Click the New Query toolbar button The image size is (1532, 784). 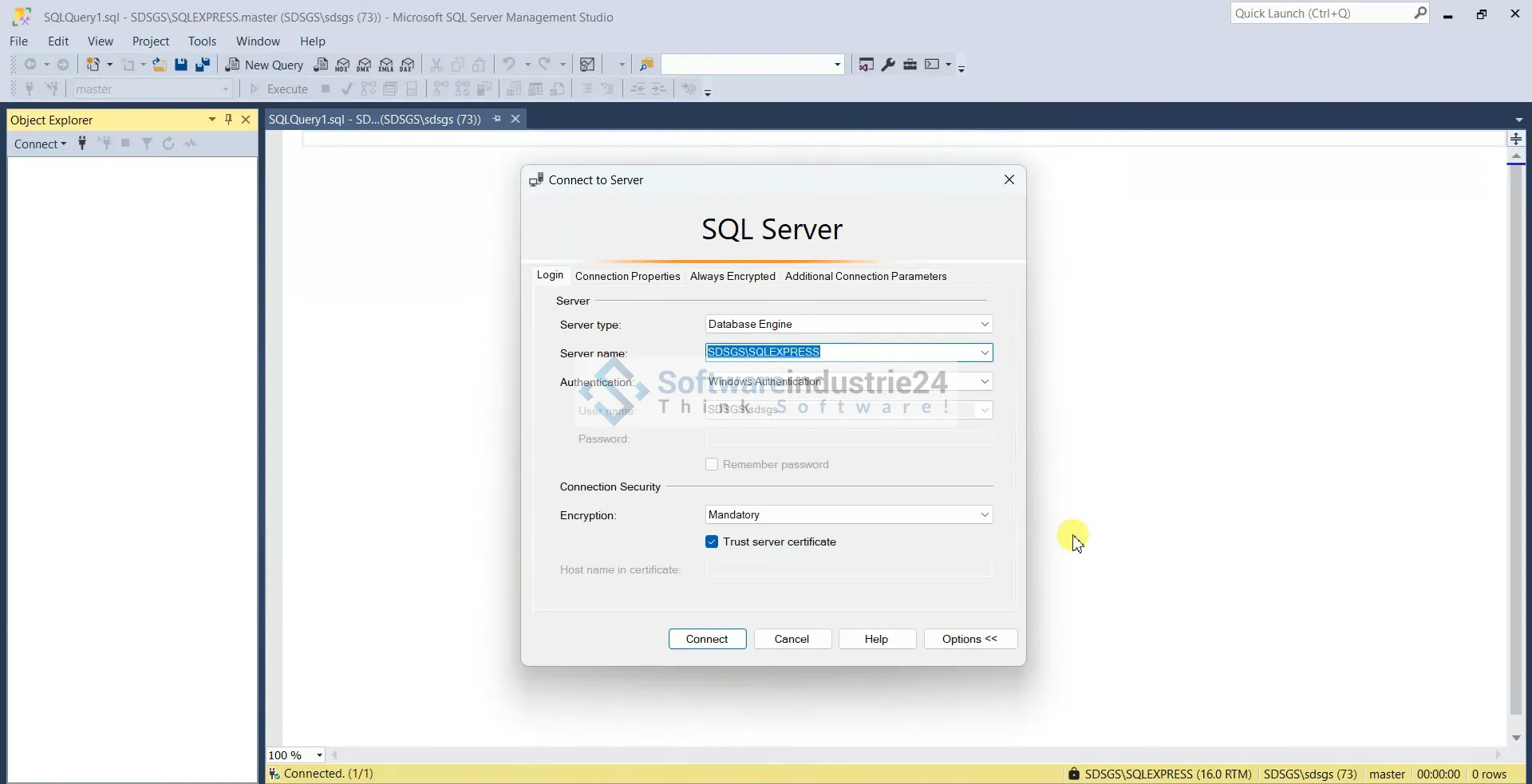click(265, 65)
